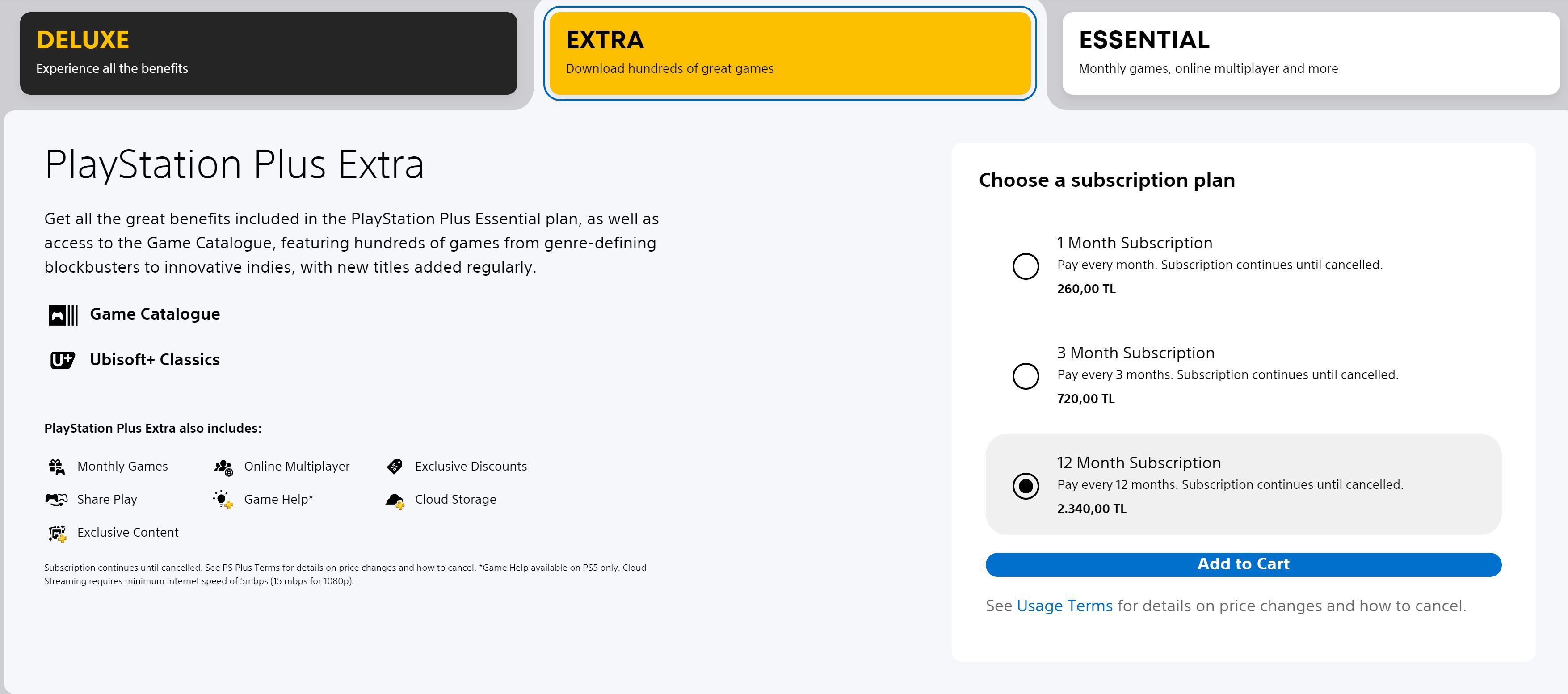Select the Extra plan tab
This screenshot has height=694, width=1568.
(x=790, y=53)
